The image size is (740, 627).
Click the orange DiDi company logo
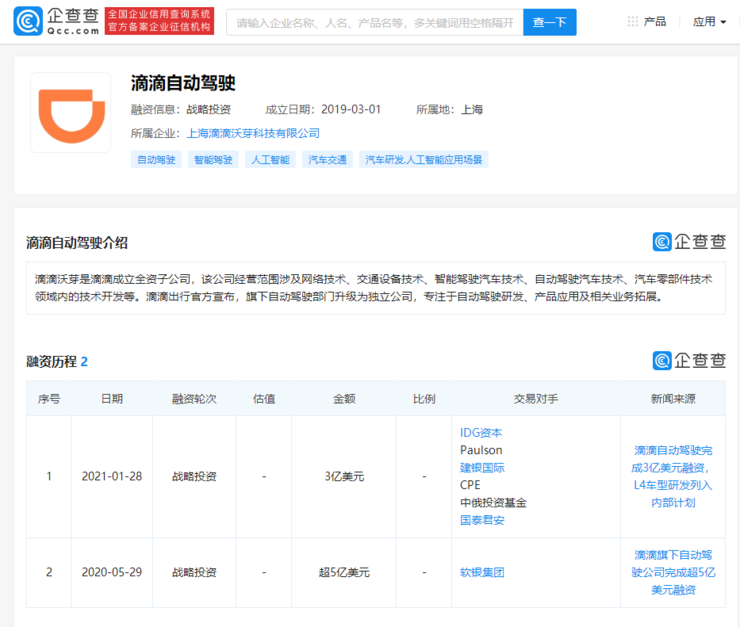click(70, 112)
